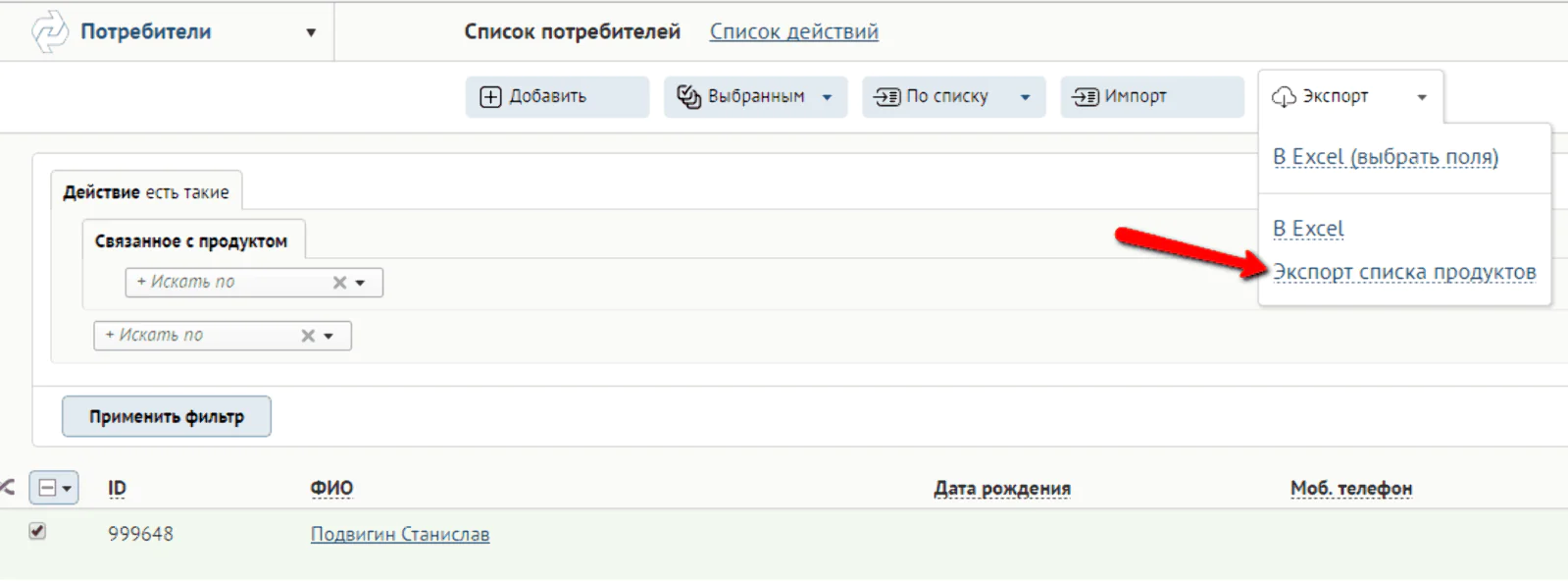Viewport: 1568px width, 581px height.
Task: Open the Подвигин Станислав consumer link
Action: pyautogui.click(x=400, y=534)
